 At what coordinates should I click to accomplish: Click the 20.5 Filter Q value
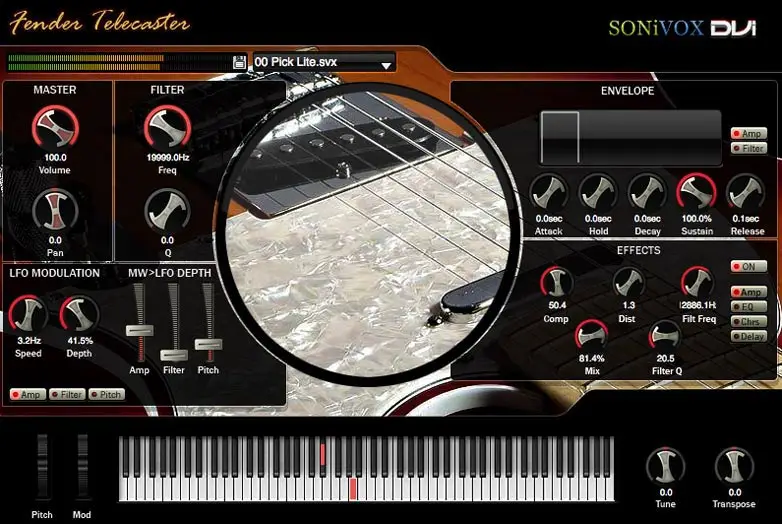click(665, 358)
